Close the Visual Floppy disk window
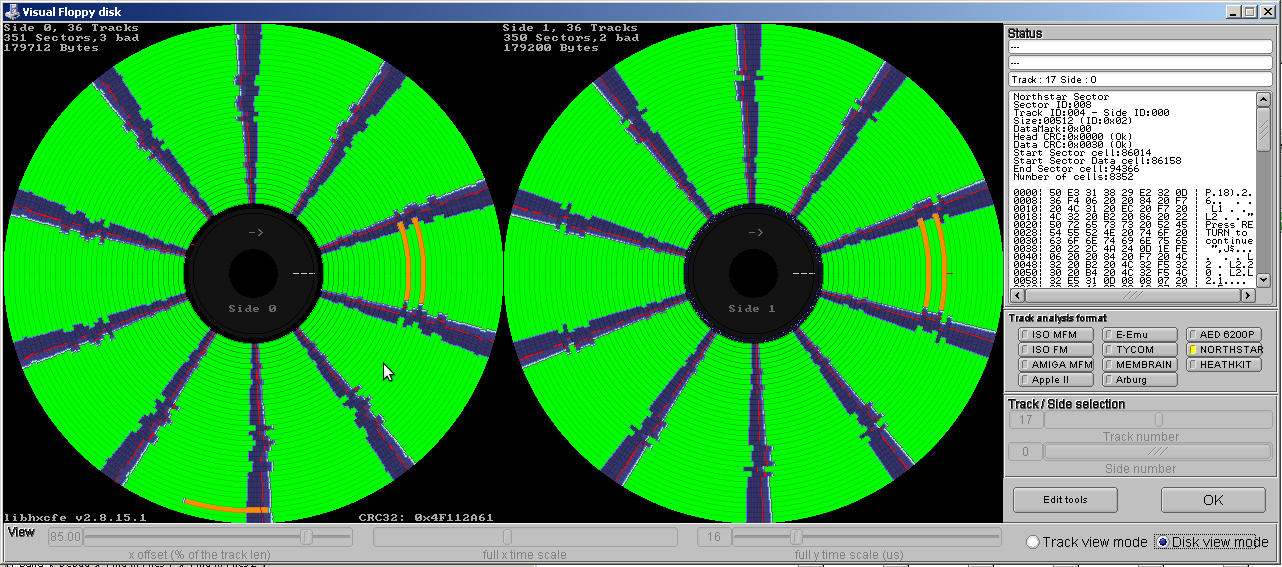The image size is (1282, 567). pyautogui.click(x=1267, y=11)
